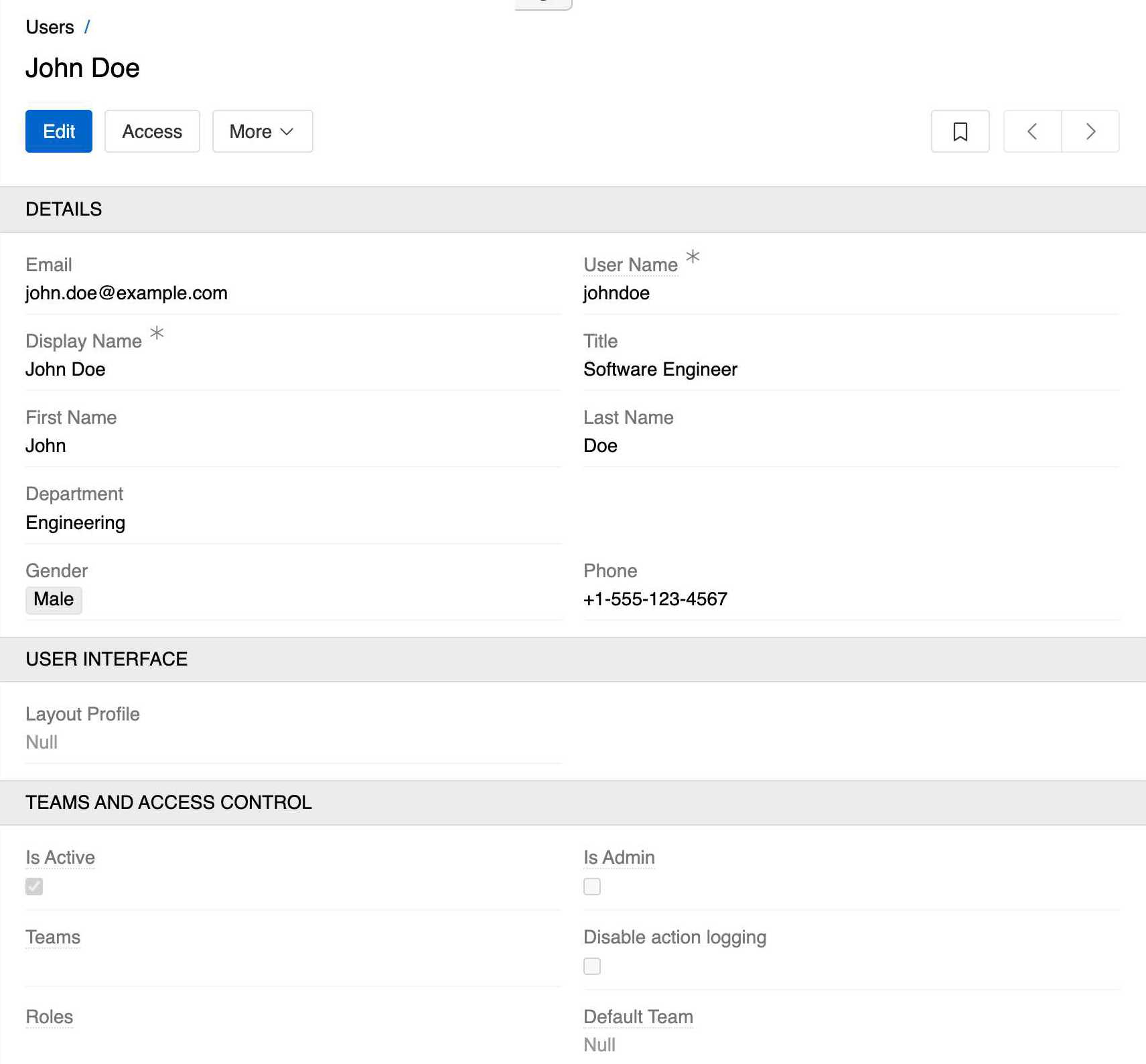
Task: Click the Department field label
Action: tap(74, 494)
